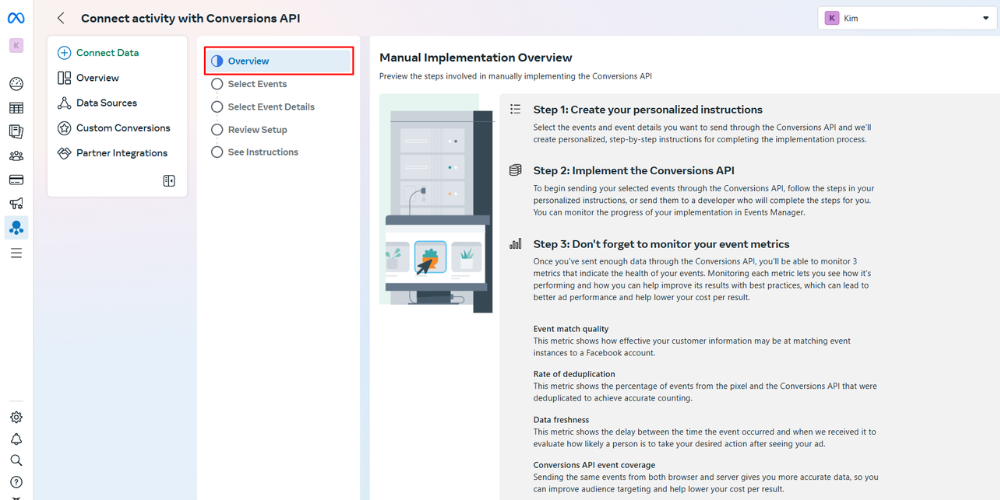
Task: Click the search magnifier icon
Action: coord(17,460)
